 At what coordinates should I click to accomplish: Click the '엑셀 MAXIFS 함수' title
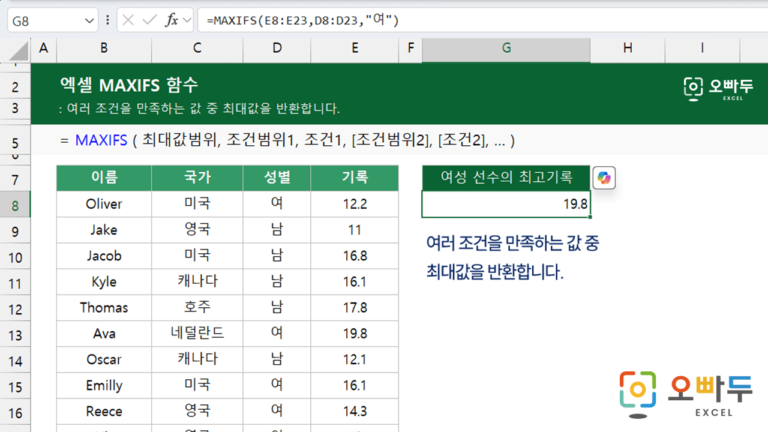pos(129,85)
